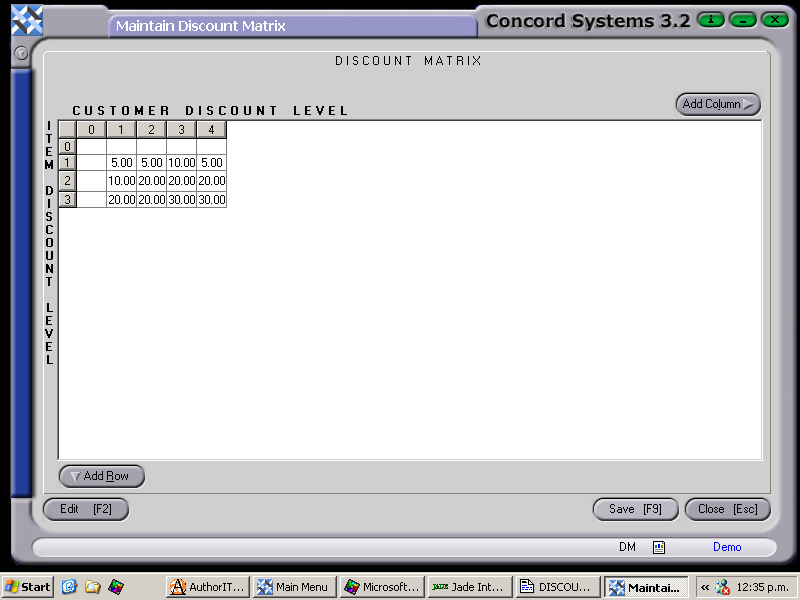Click row header 2 of the matrix
The image size is (800, 600).
point(67,181)
